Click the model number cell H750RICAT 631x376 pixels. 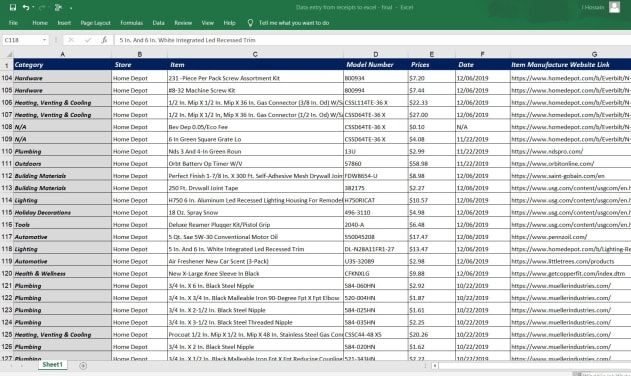[376, 200]
